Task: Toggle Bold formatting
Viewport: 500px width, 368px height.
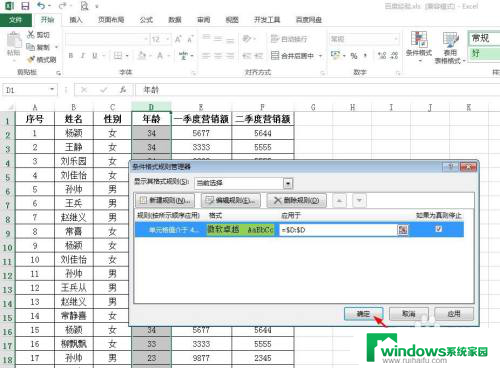Action: coord(71,56)
